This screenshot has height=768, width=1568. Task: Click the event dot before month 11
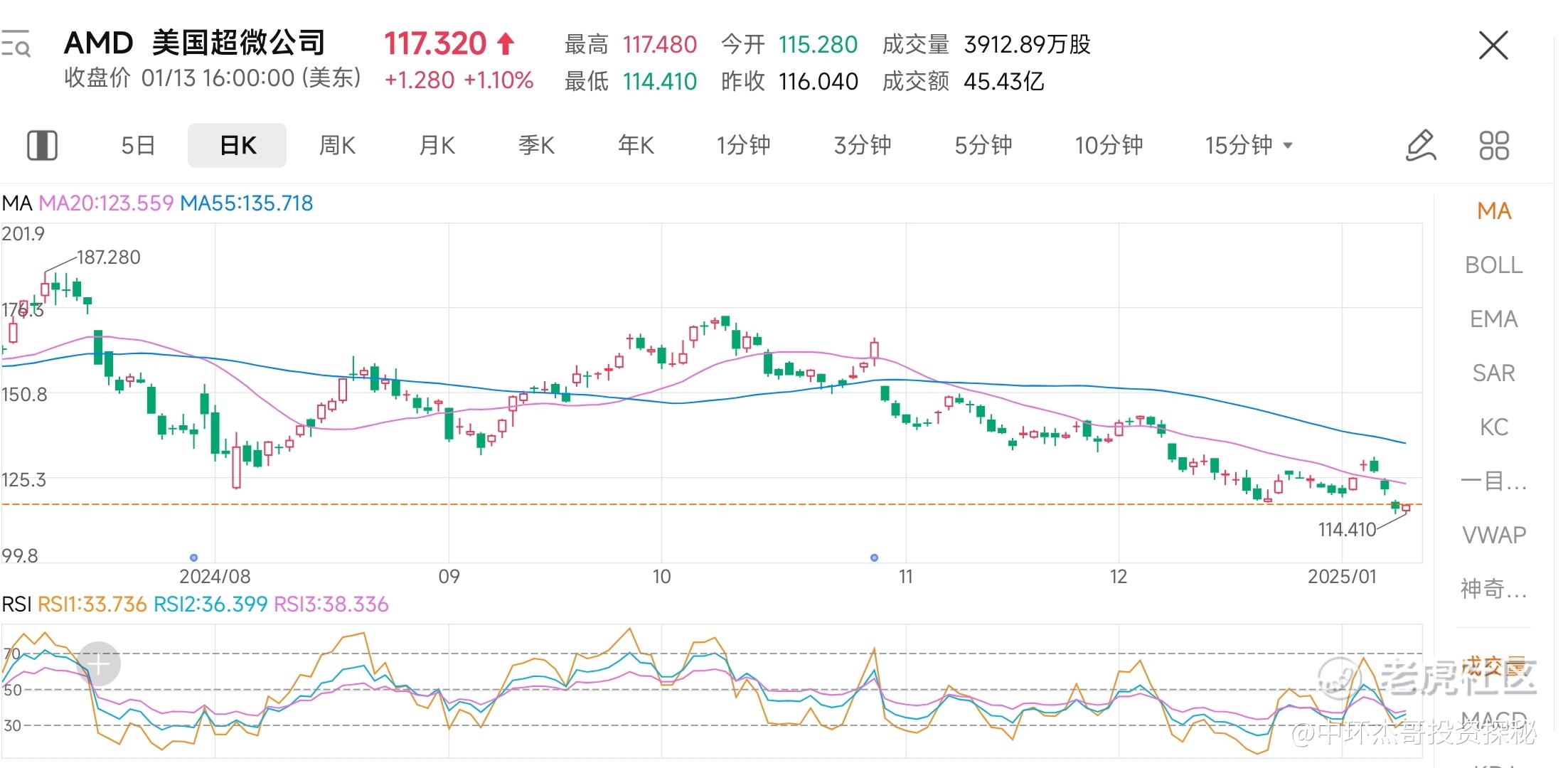pos(875,558)
